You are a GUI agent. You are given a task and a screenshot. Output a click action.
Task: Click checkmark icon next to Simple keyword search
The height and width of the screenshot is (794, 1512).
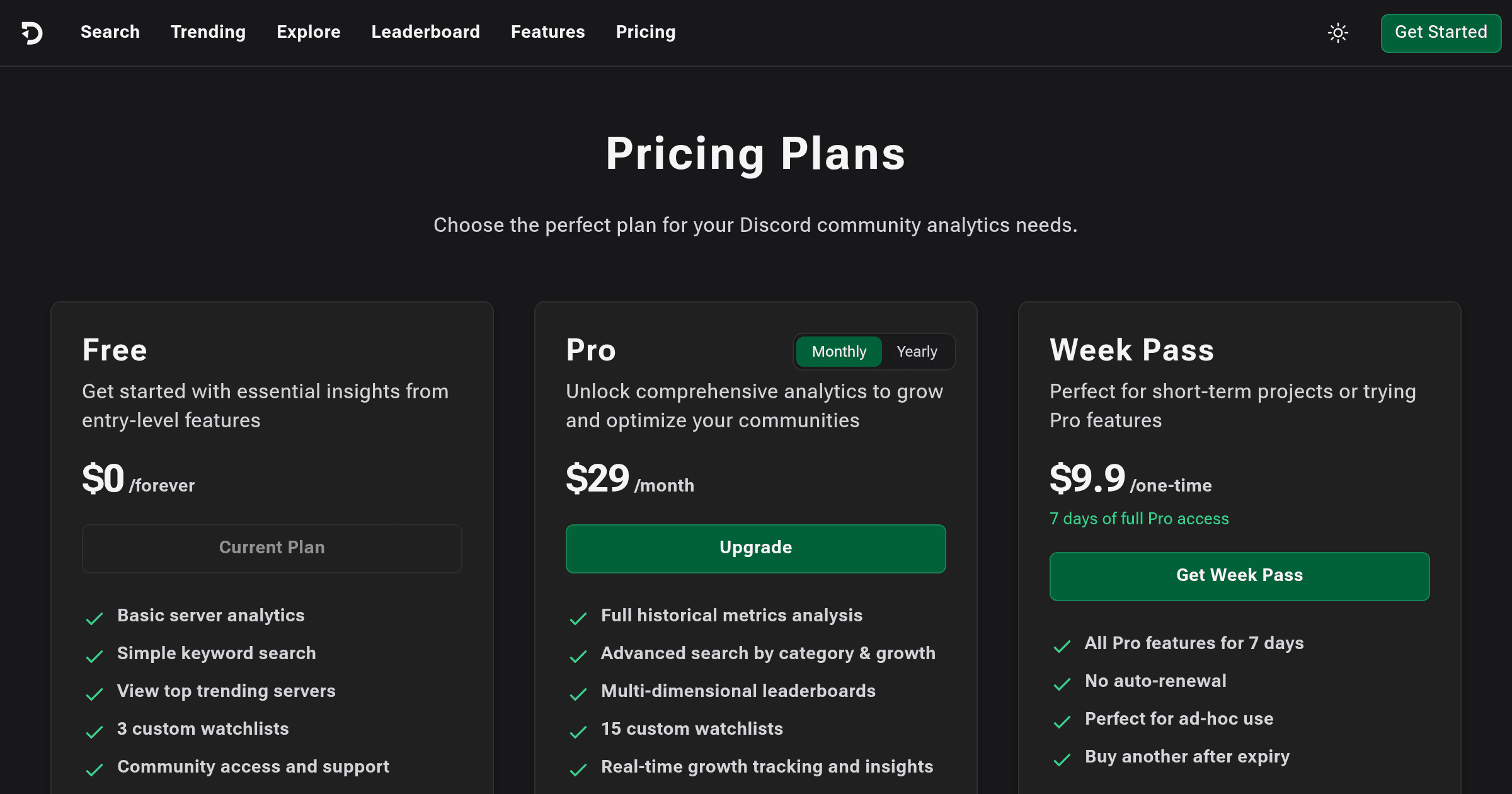tap(94, 656)
